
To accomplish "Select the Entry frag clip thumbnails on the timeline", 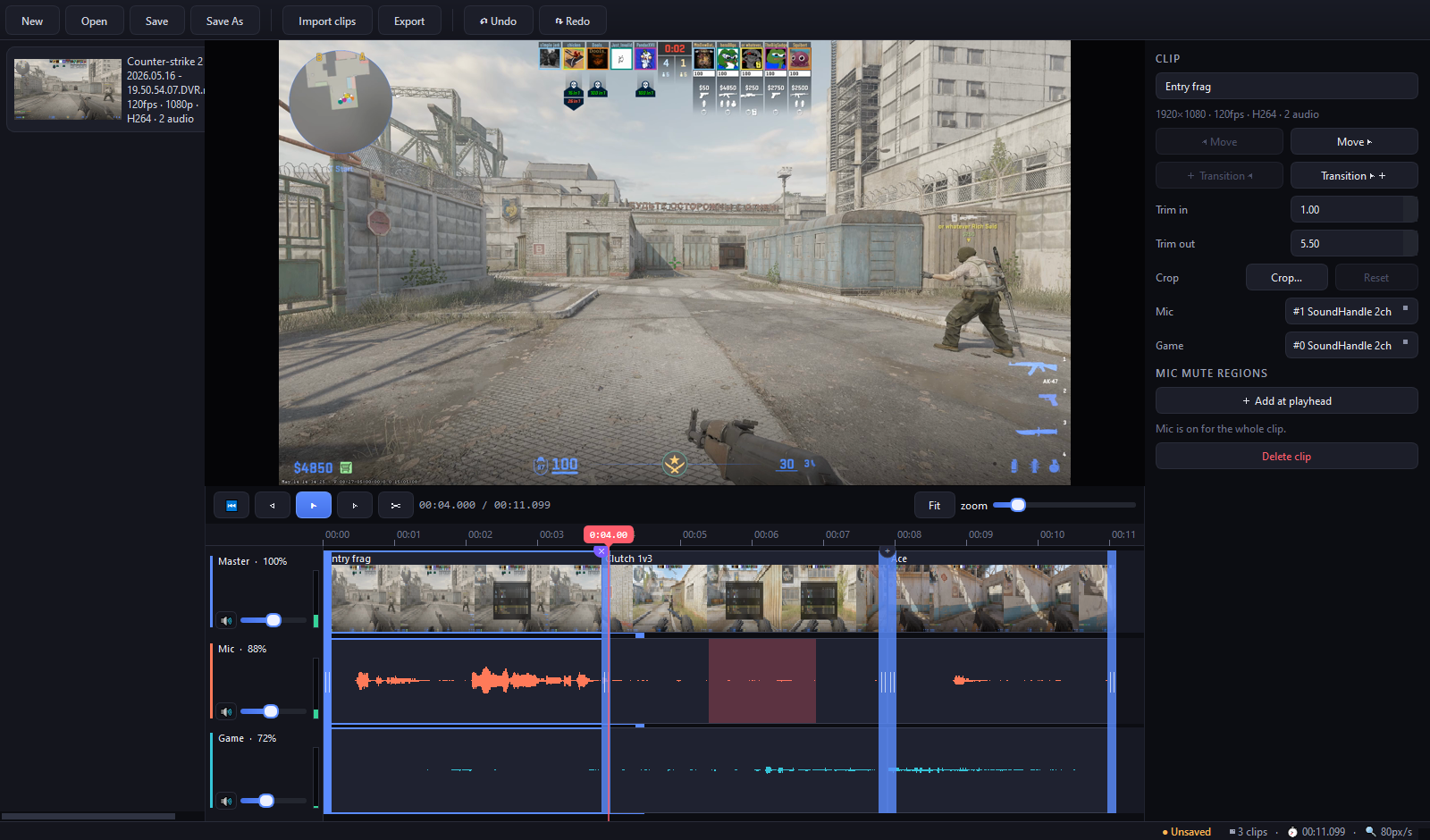I will [x=467, y=597].
